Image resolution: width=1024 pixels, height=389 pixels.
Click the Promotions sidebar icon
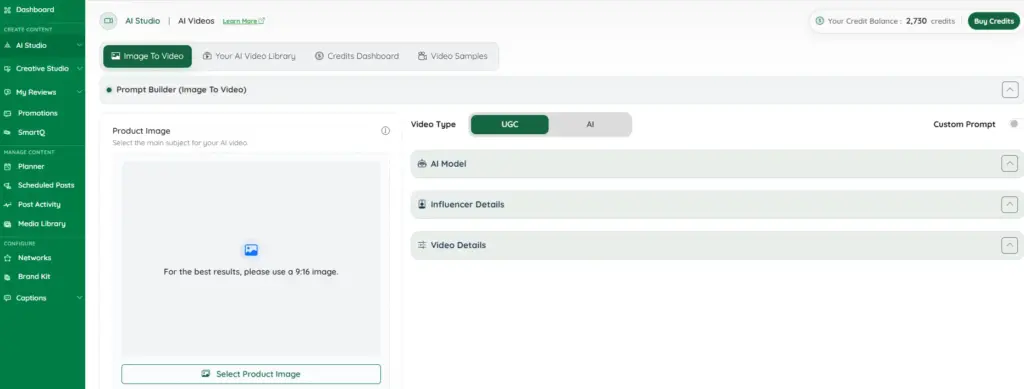click(x=7, y=113)
